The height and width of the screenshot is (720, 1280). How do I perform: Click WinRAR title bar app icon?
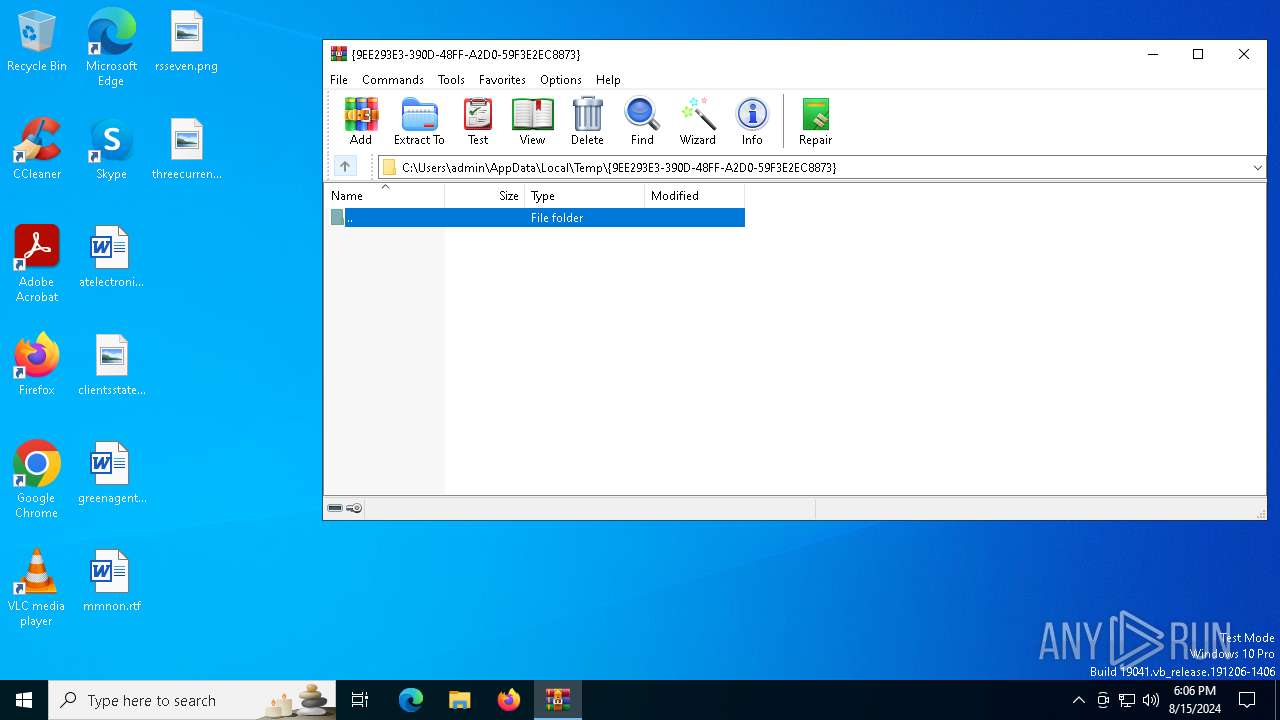[x=339, y=54]
